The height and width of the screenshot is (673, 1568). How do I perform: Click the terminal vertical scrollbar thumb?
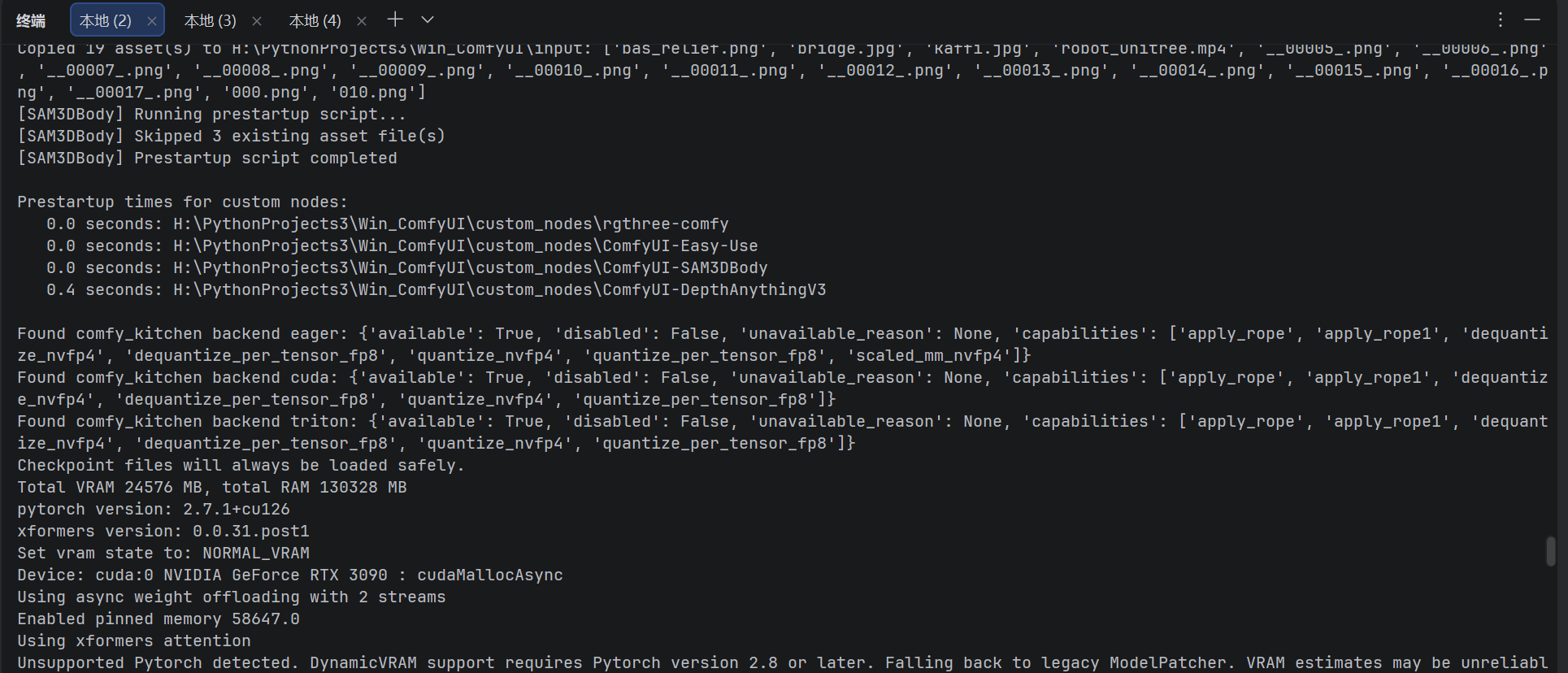1550,551
